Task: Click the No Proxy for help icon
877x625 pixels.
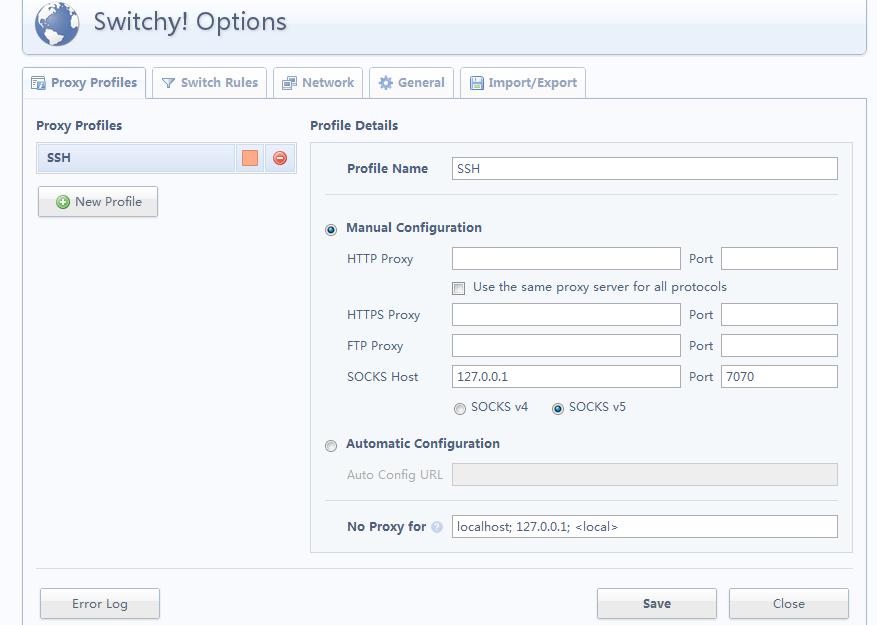Action: (x=437, y=527)
